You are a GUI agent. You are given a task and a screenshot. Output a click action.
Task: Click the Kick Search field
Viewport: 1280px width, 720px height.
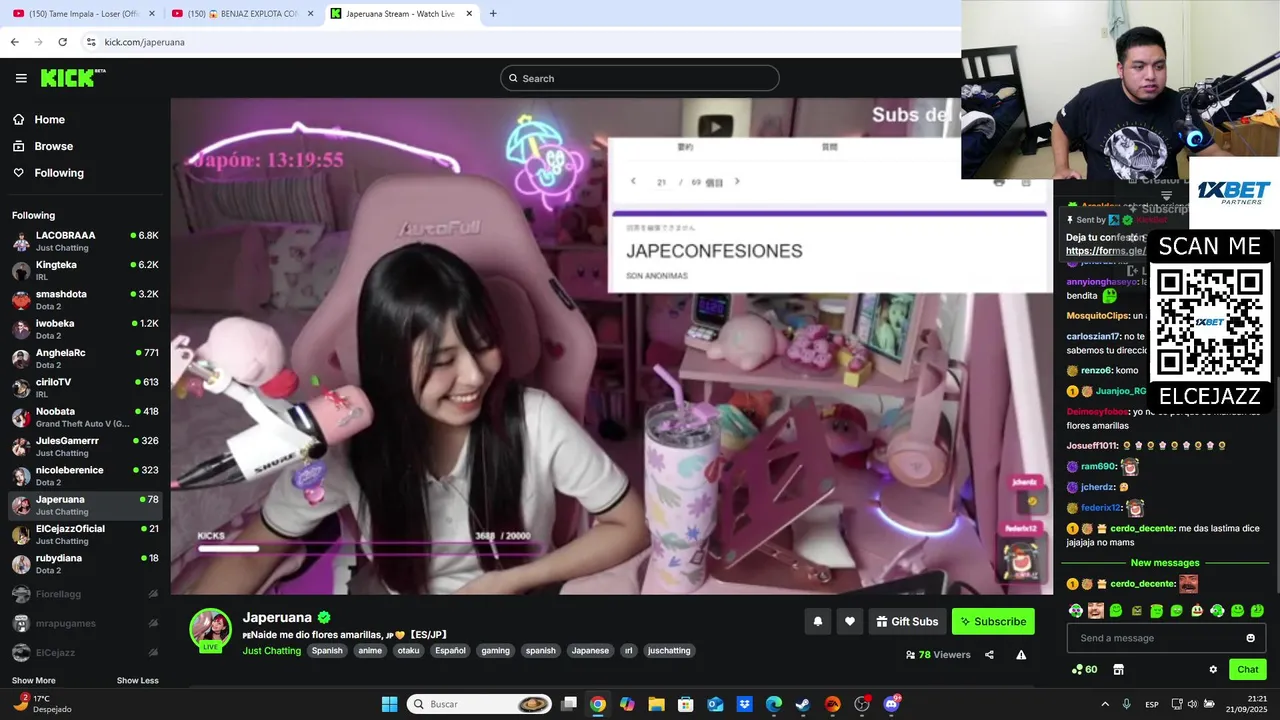[639, 78]
